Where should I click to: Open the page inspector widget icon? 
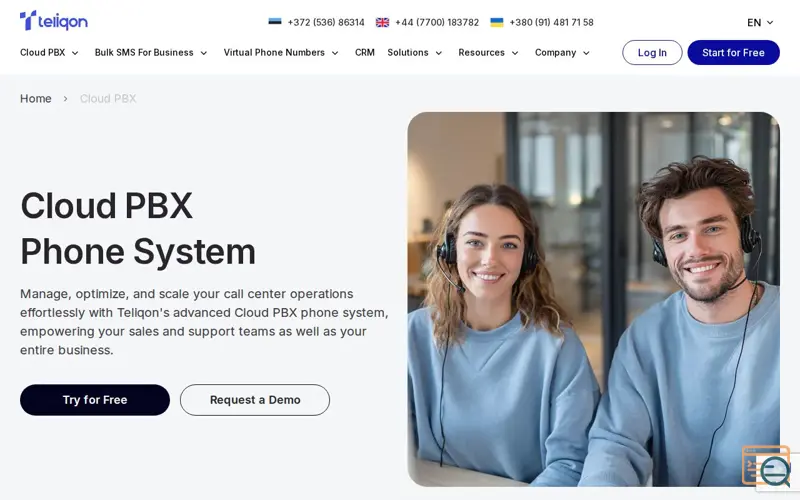coord(767,466)
